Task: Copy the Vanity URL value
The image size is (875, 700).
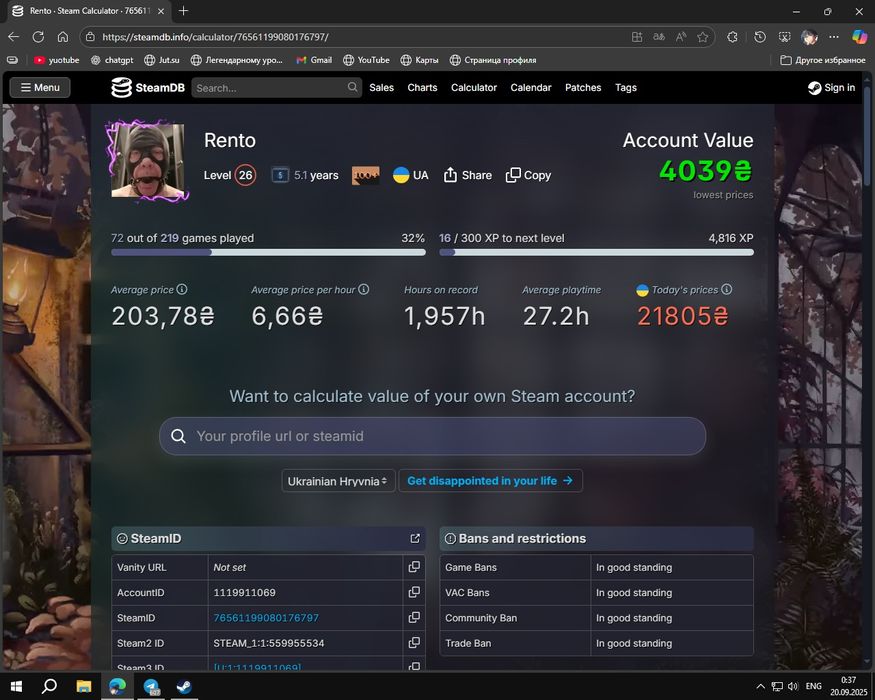Action: tap(414, 567)
